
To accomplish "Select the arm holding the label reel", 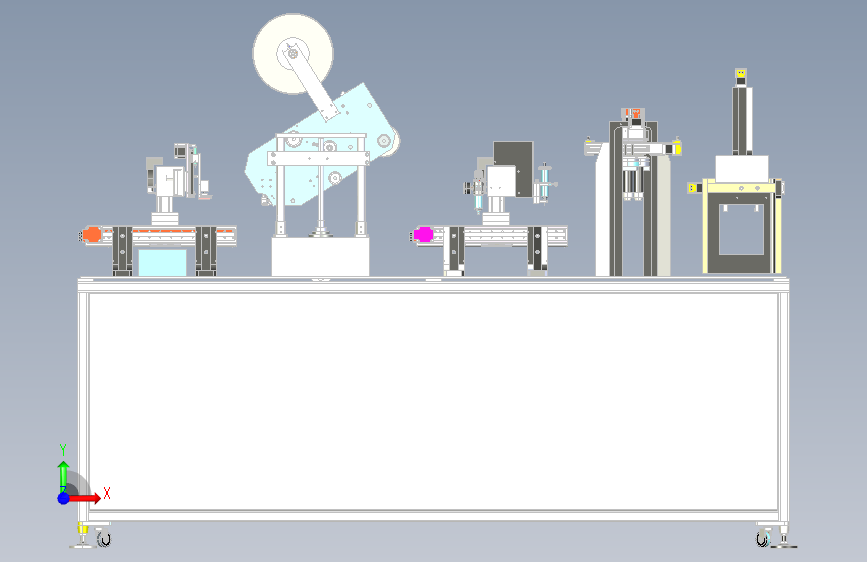I will (x=311, y=80).
